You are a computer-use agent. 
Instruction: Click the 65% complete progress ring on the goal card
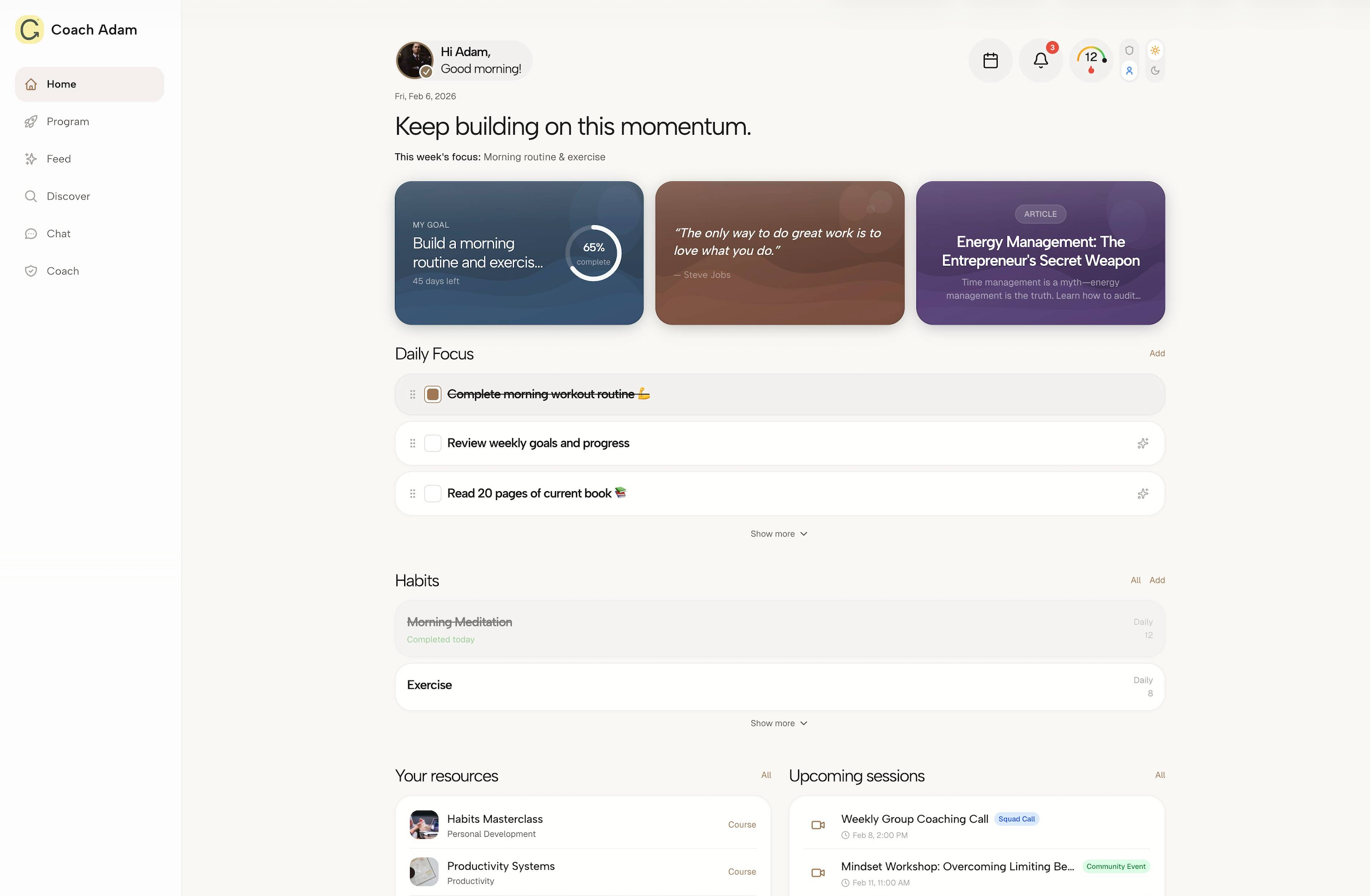[593, 254]
